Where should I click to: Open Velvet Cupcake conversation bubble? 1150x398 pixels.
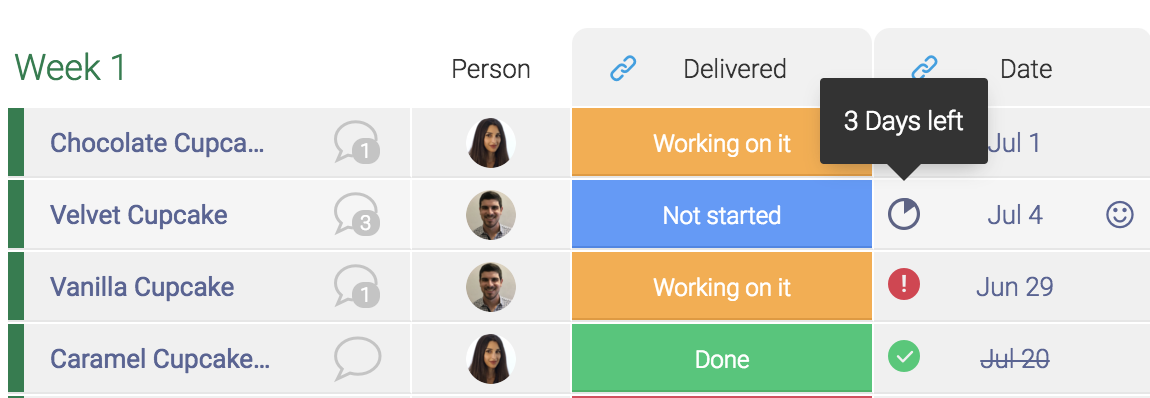point(356,214)
